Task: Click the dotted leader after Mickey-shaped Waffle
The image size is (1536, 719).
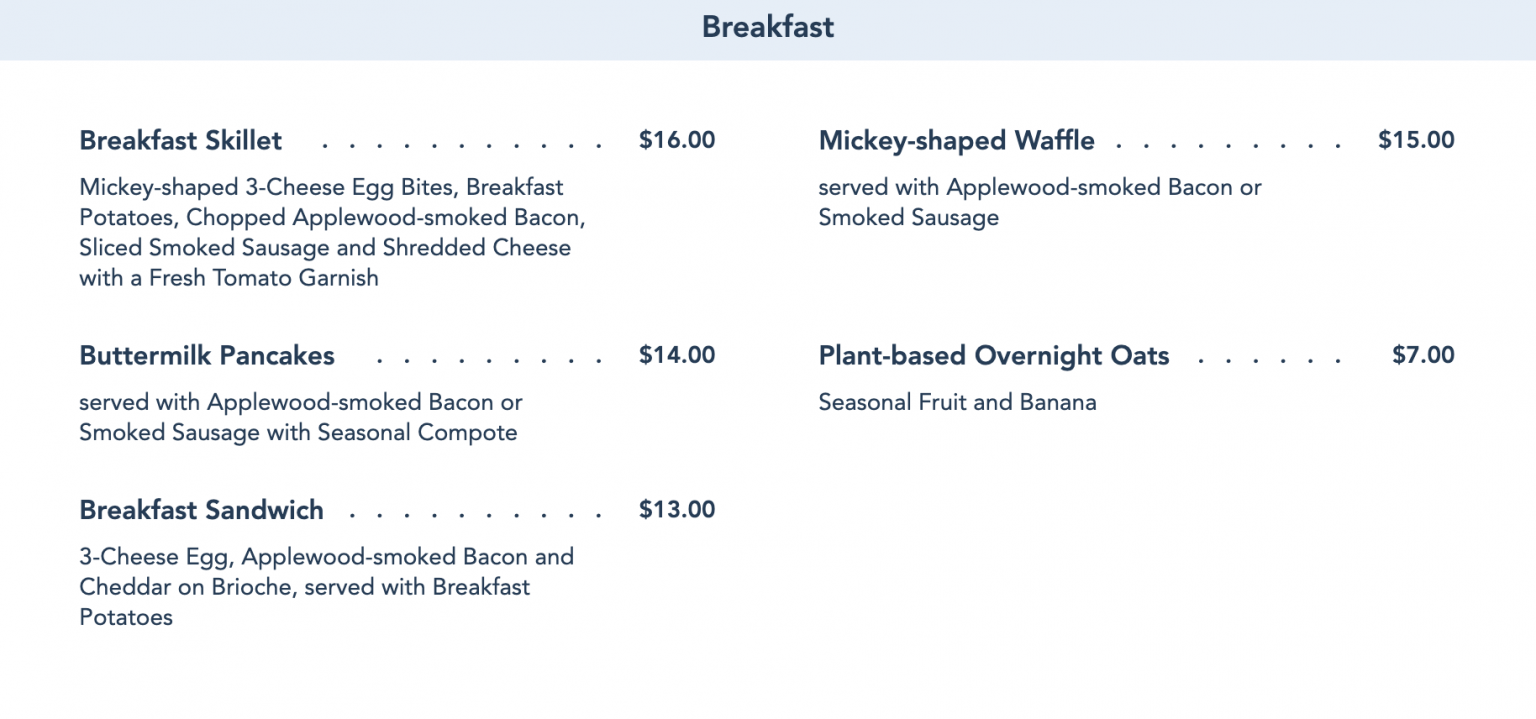Action: tap(1229, 146)
